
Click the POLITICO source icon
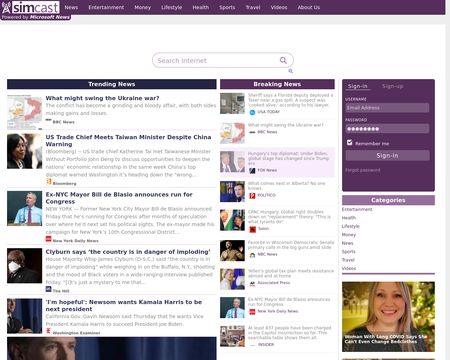(x=252, y=195)
